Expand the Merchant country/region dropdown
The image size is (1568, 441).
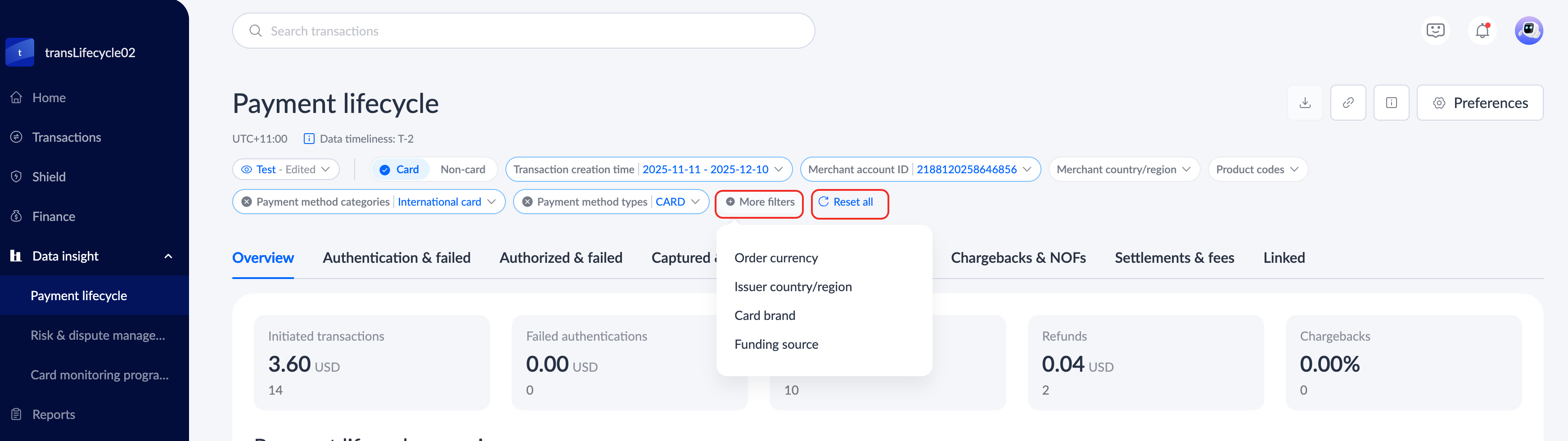1123,170
